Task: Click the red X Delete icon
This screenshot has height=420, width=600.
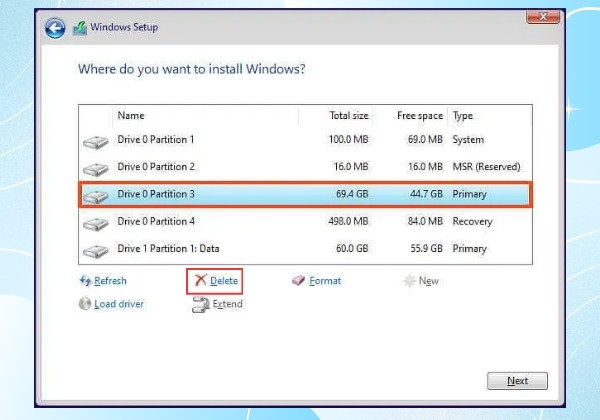Action: [x=200, y=280]
